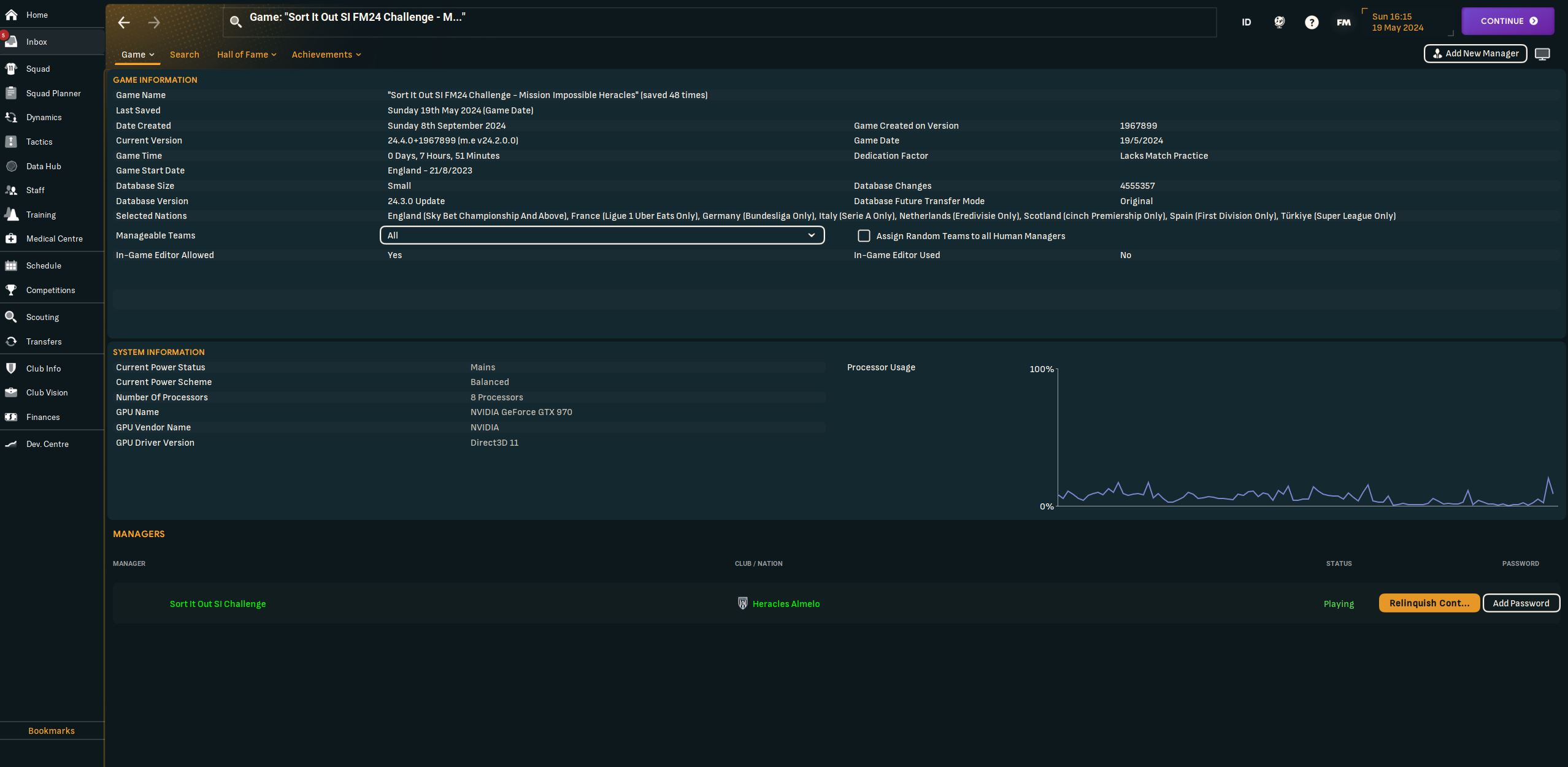This screenshot has width=1568, height=767.
Task: Click the '8 Processors' value
Action: 497,397
